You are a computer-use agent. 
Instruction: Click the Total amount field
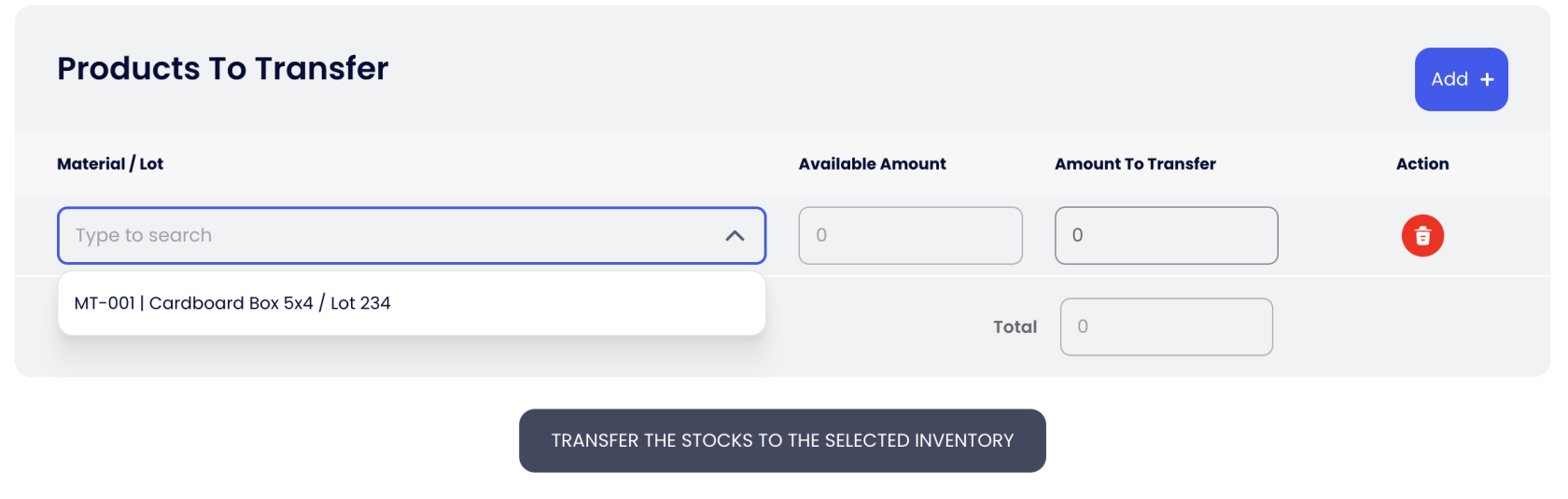point(1166,327)
